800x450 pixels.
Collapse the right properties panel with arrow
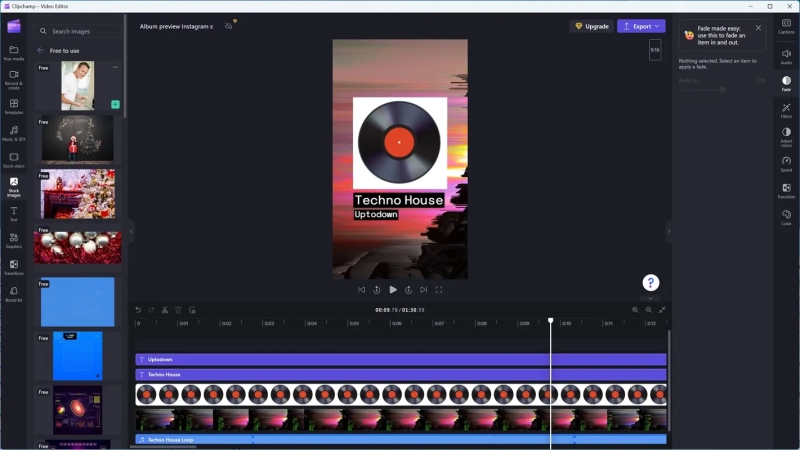[669, 232]
